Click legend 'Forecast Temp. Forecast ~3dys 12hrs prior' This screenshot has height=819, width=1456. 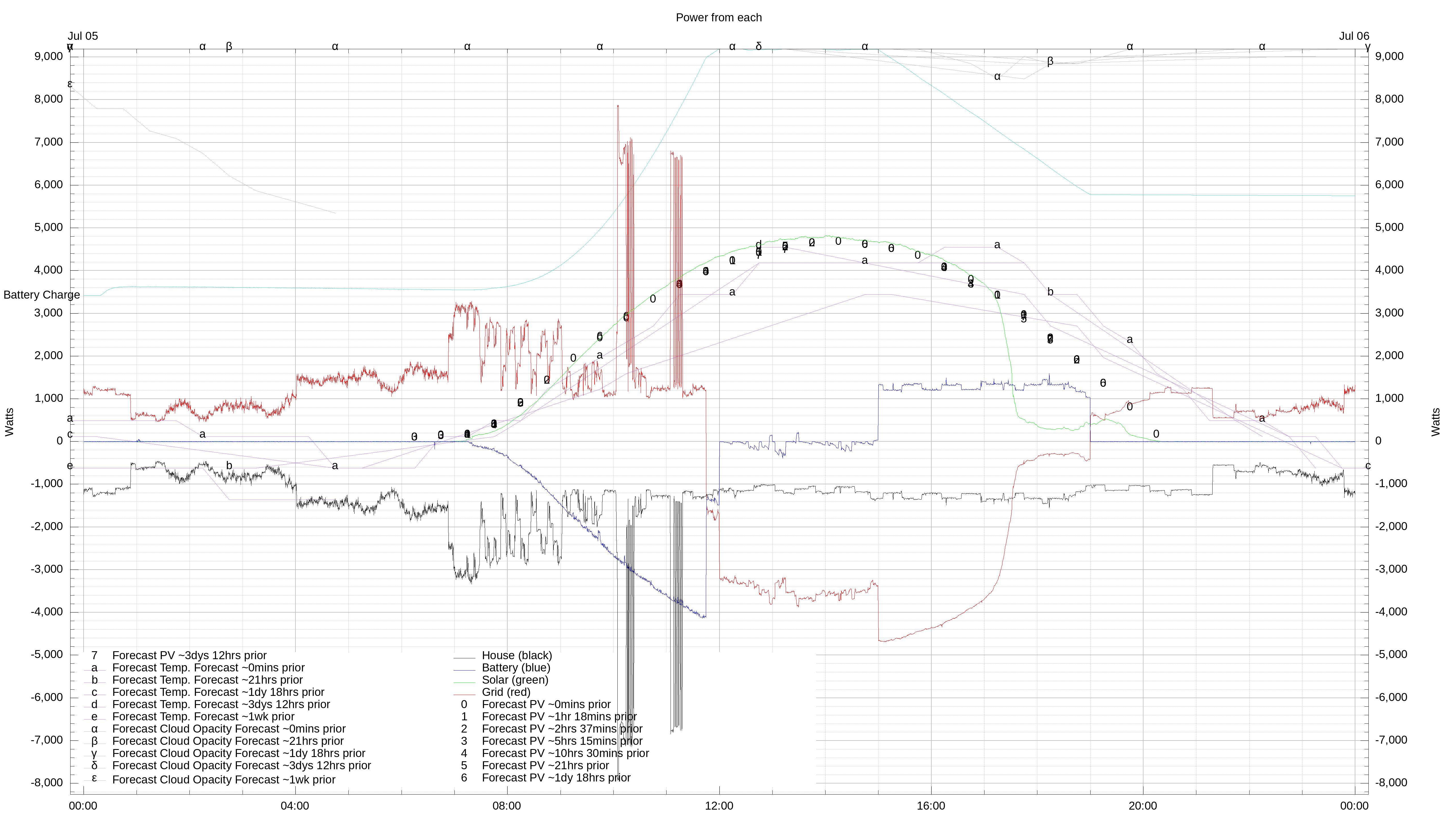(221, 705)
